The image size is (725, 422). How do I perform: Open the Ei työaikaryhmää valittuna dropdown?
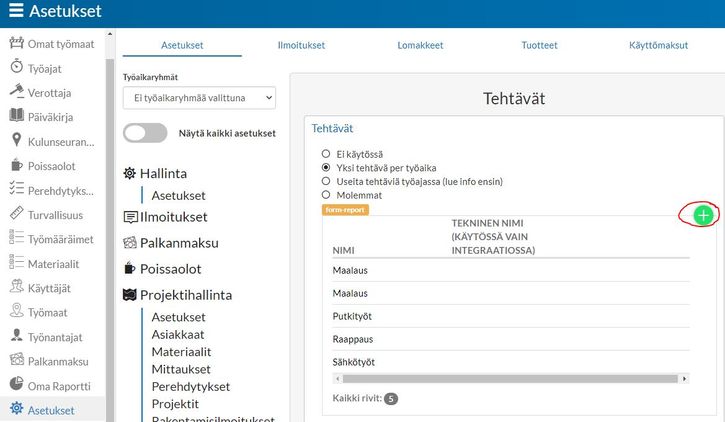[198, 97]
